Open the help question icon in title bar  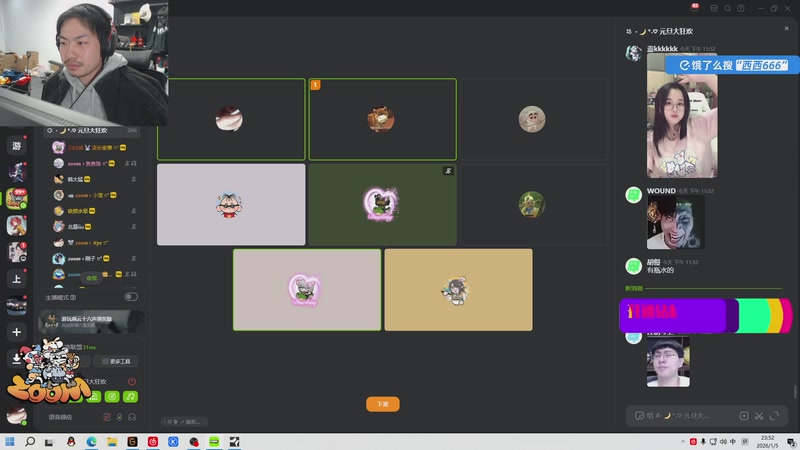(740, 8)
